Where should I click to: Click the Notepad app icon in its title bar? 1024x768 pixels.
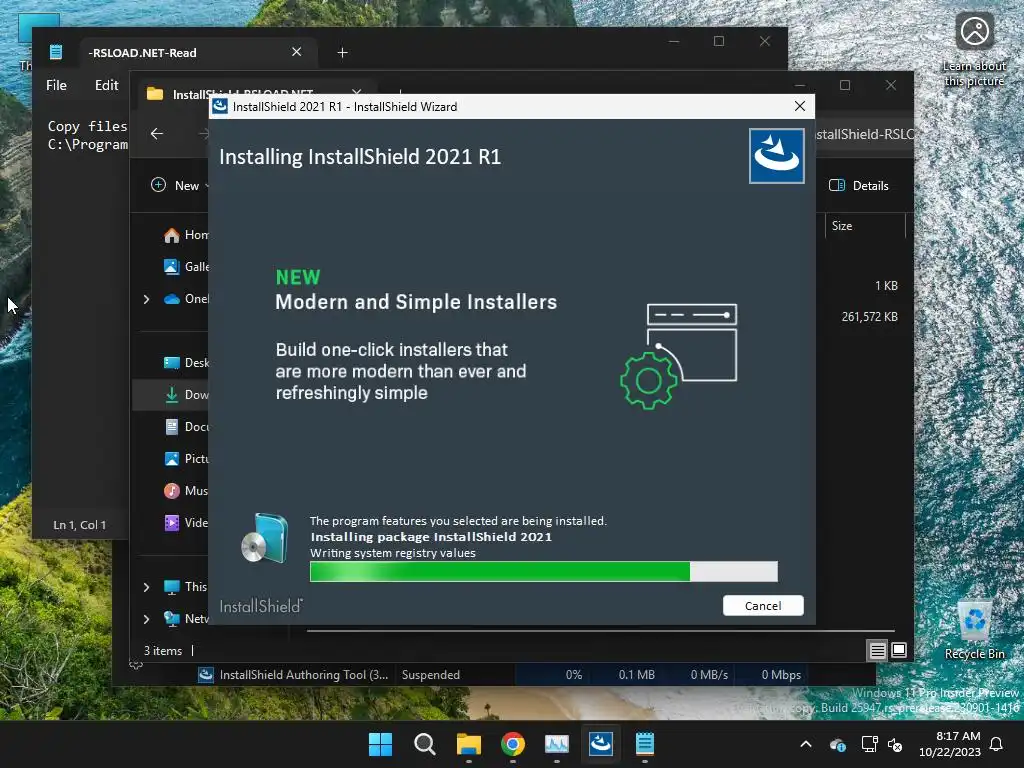pos(56,52)
